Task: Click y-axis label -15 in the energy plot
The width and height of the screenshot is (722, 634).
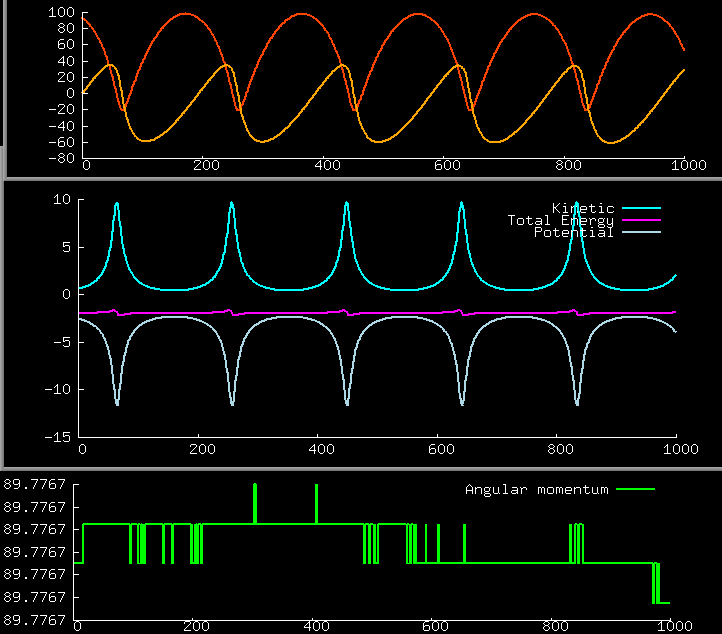Action: coord(58,437)
